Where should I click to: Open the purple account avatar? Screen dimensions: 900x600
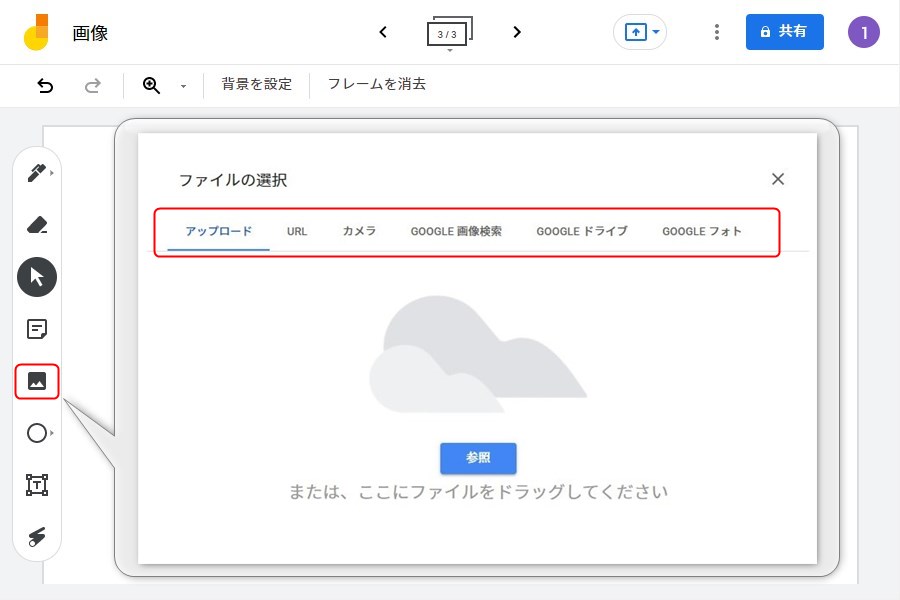click(x=864, y=32)
